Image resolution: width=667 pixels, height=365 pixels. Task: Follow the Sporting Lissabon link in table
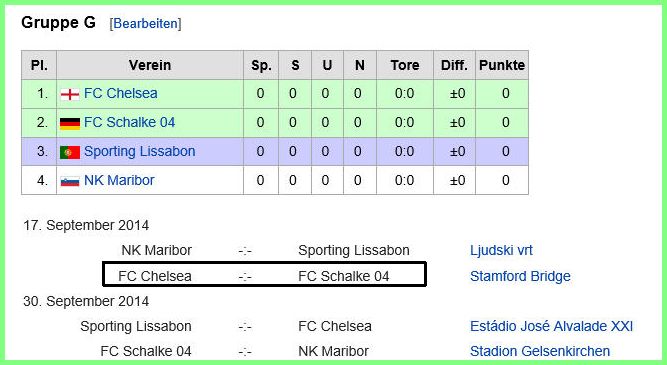[140, 151]
